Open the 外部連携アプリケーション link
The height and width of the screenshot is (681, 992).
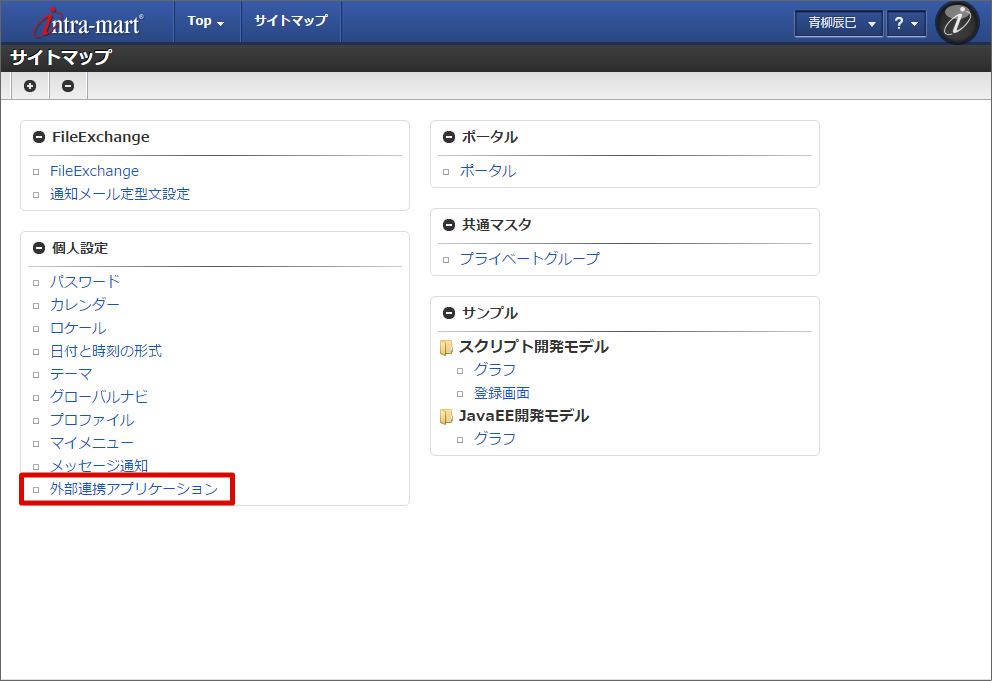[x=134, y=489]
